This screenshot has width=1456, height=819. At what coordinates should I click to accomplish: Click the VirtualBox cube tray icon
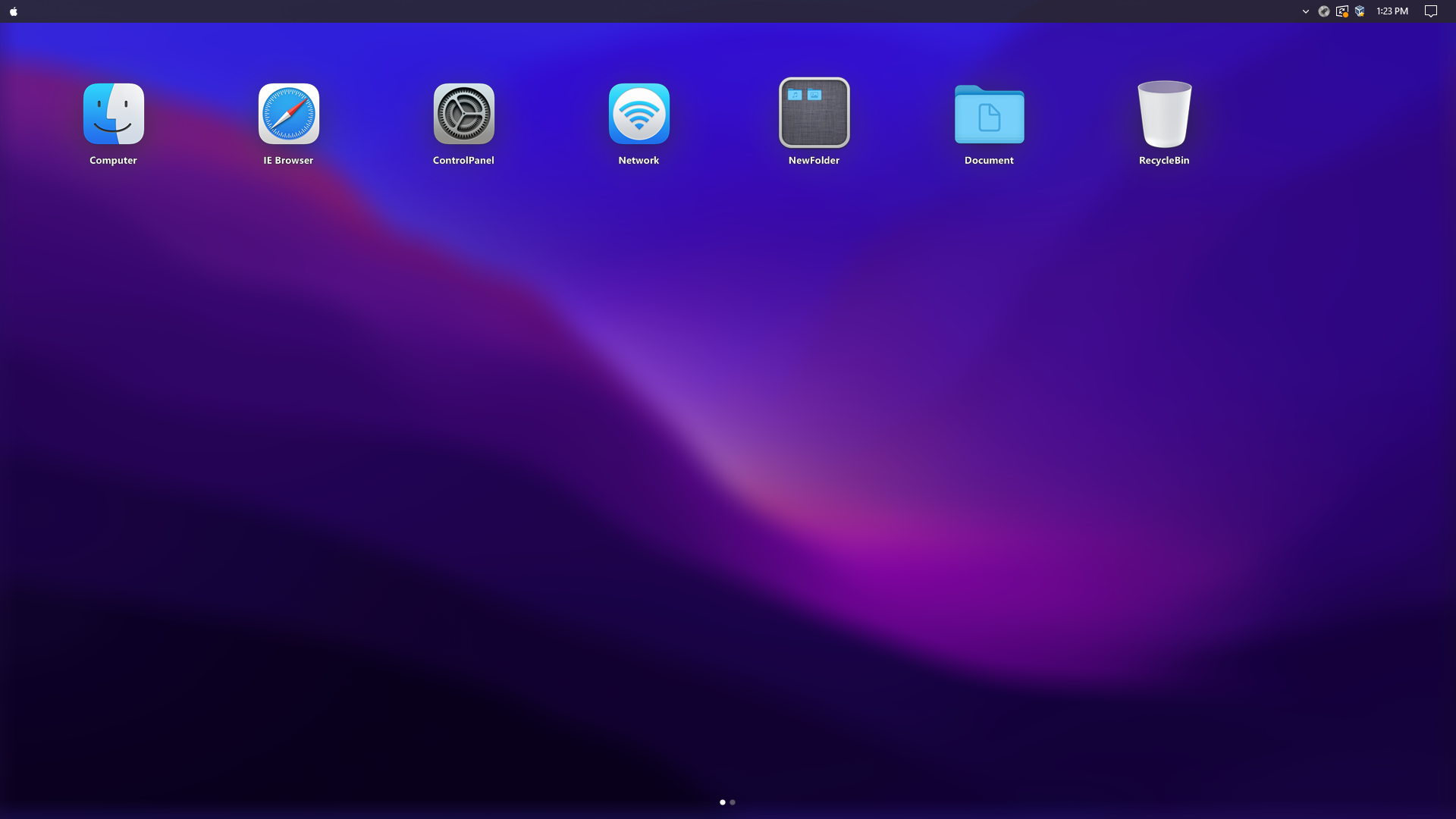(1360, 11)
